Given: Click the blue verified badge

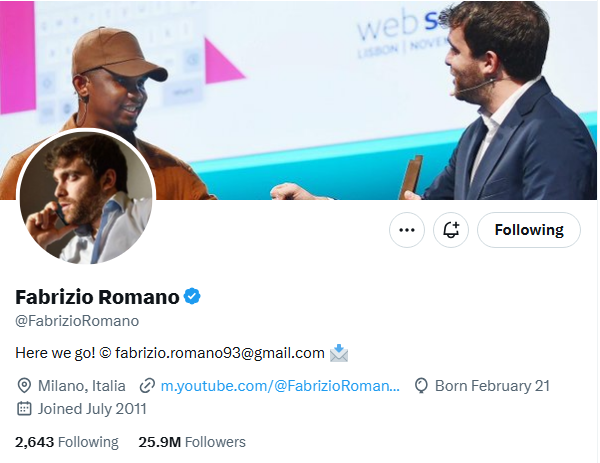Looking at the screenshot, I should [x=192, y=297].
